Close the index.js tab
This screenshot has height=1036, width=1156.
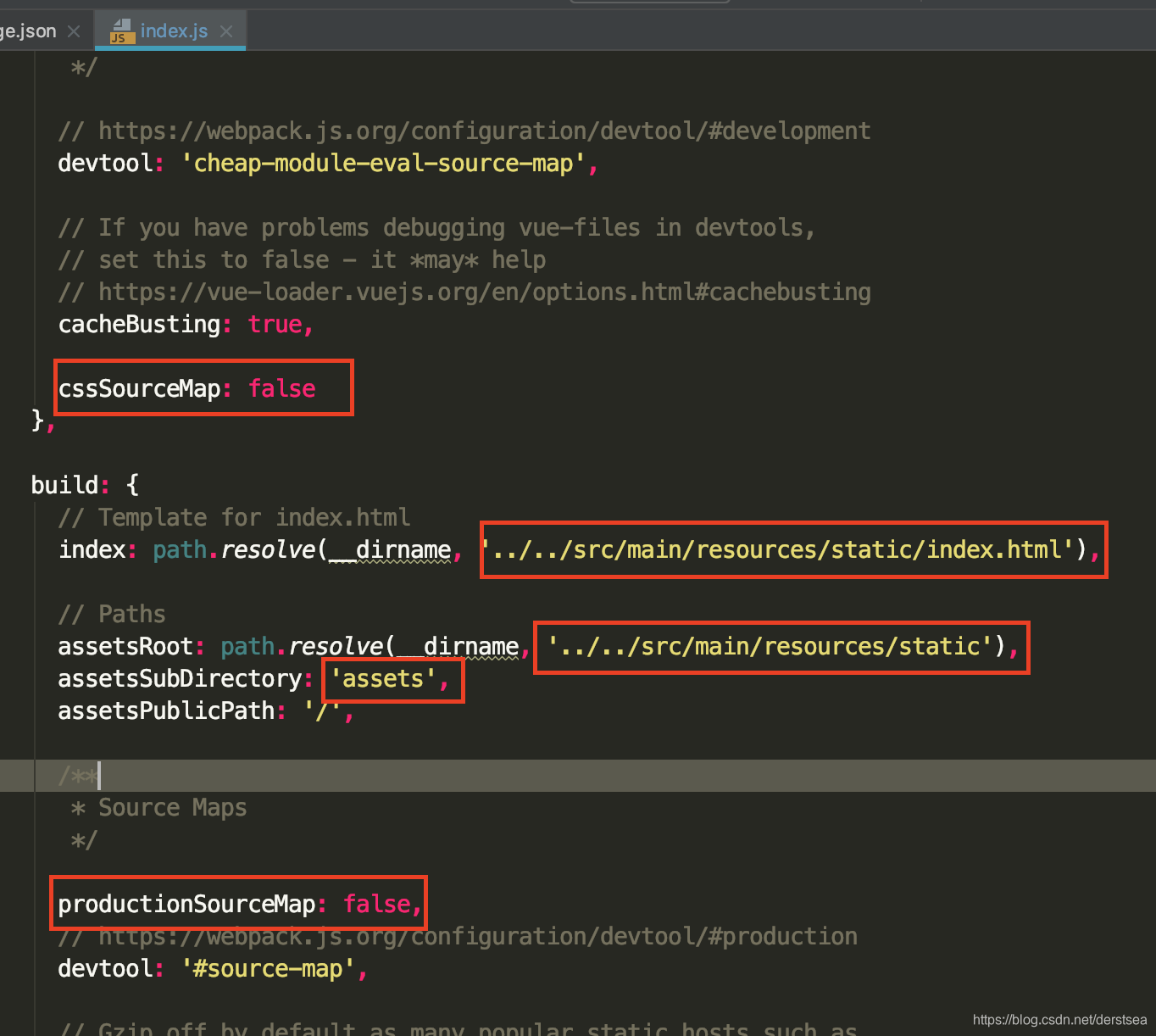[226, 31]
